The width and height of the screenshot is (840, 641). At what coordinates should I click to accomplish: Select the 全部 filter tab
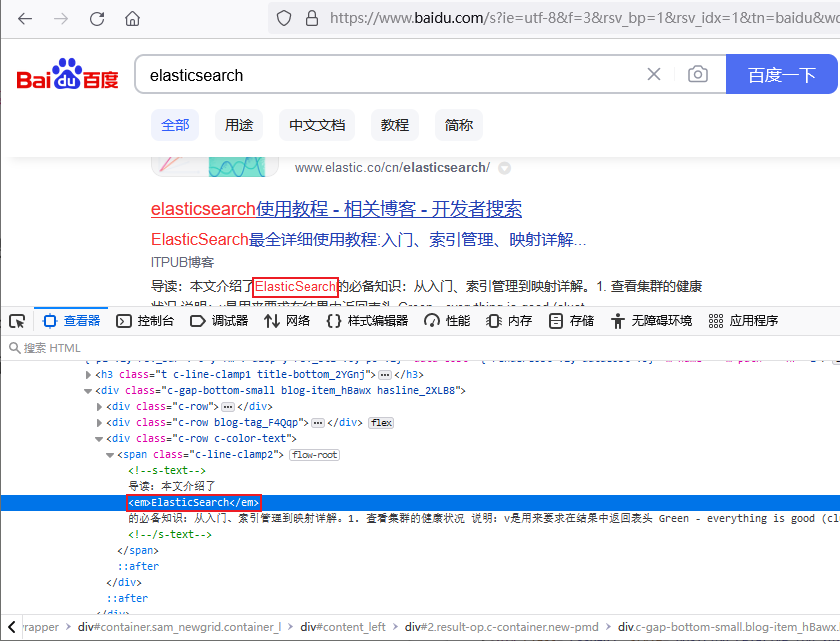pyautogui.click(x=175, y=125)
